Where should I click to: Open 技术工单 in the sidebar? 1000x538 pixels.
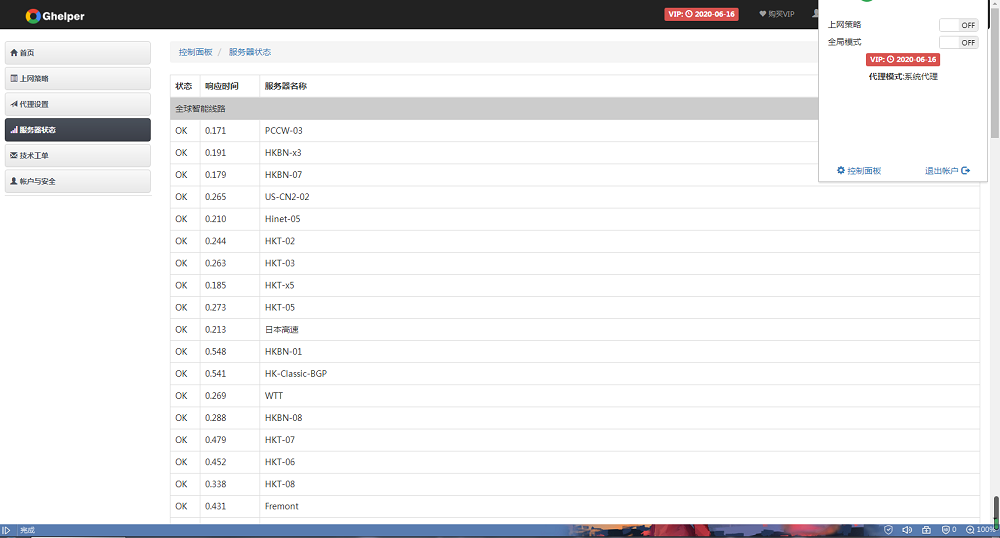click(x=78, y=156)
